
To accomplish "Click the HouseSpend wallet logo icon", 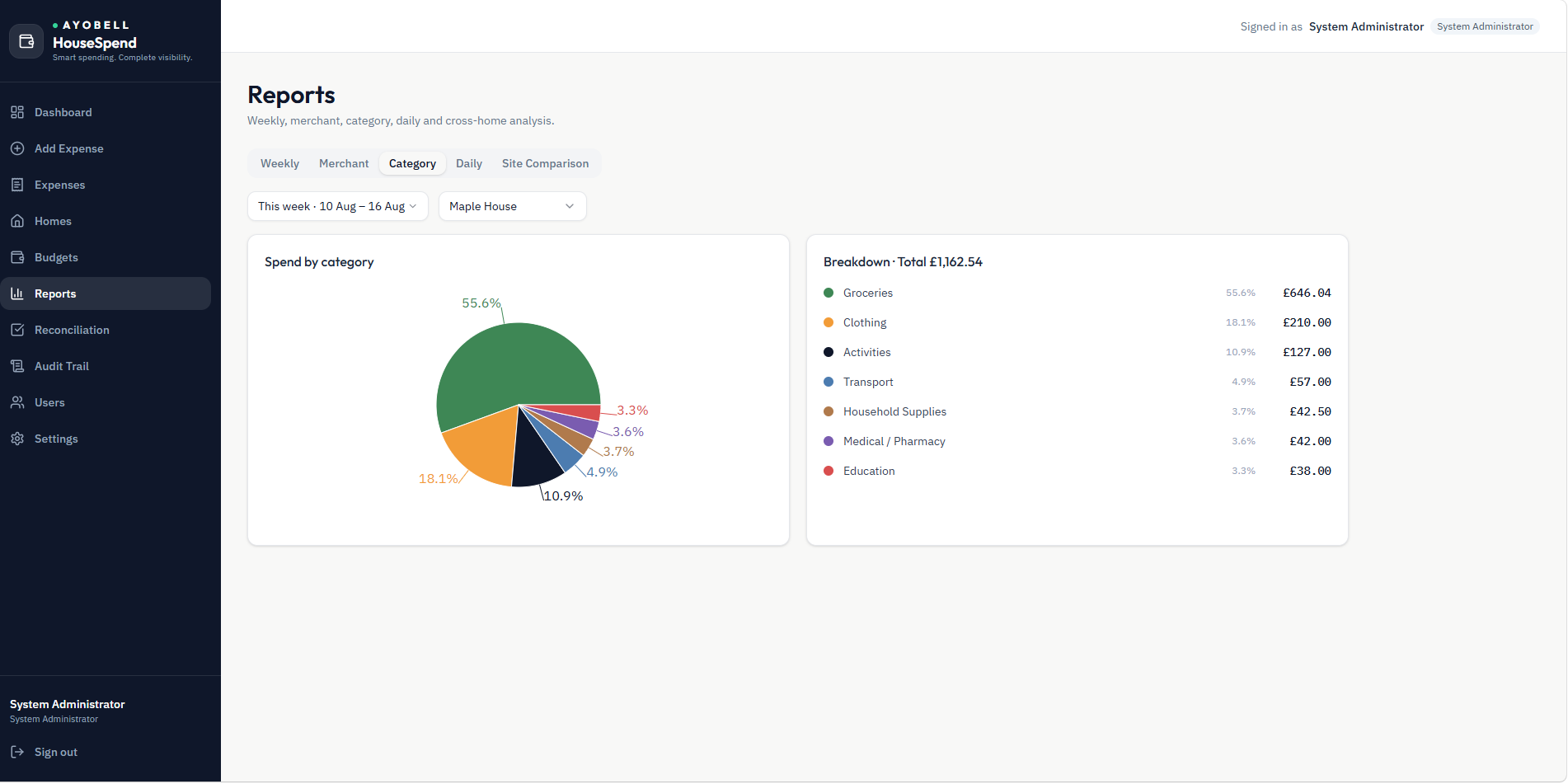I will coord(26,41).
